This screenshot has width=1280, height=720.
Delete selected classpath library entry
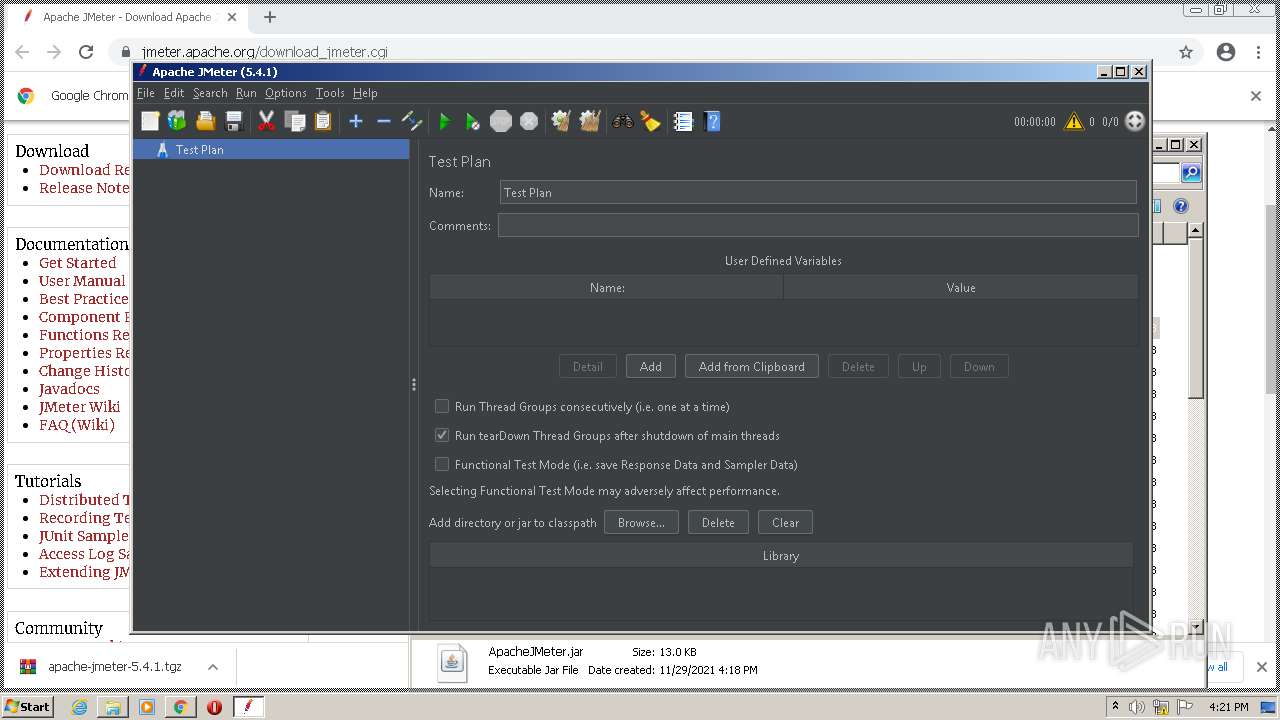pos(718,523)
